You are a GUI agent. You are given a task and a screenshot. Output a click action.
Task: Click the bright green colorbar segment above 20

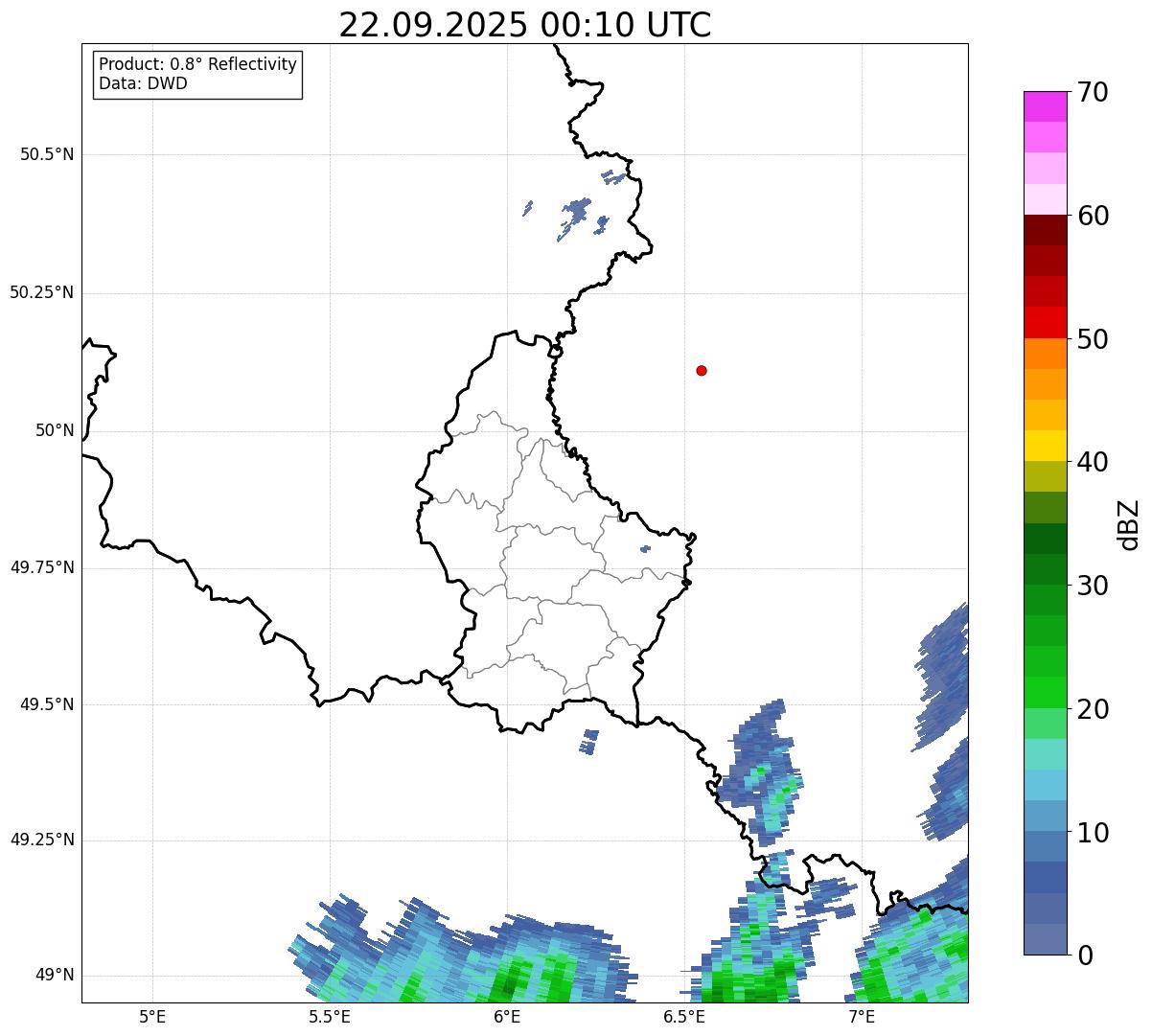pos(1045,692)
